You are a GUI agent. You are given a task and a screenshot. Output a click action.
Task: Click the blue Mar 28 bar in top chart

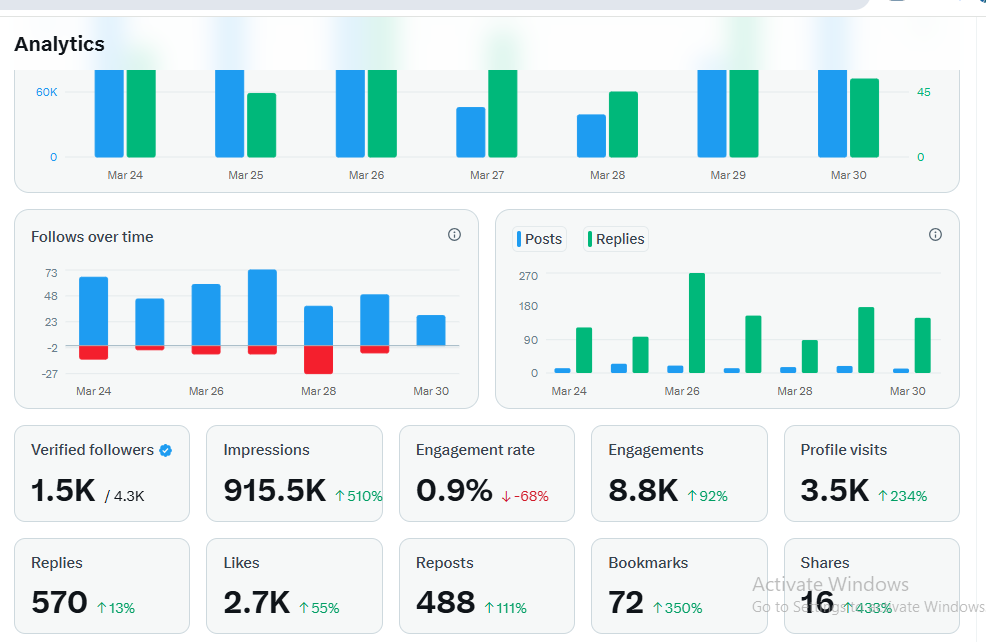pos(592,136)
